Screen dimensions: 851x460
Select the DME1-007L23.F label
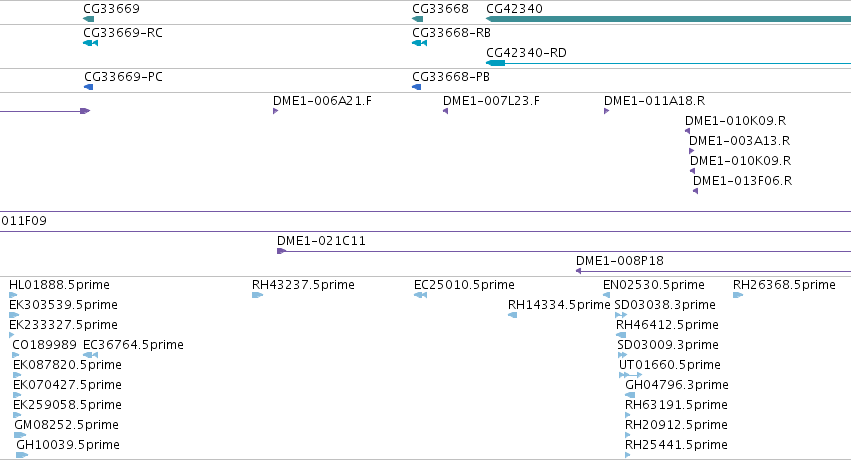491,100
